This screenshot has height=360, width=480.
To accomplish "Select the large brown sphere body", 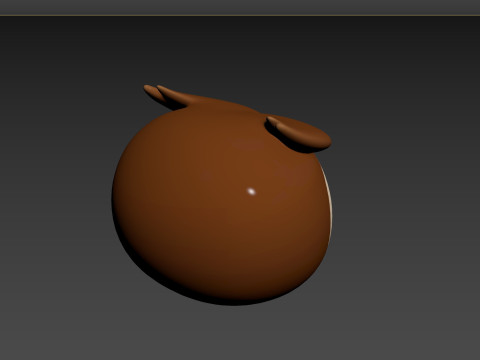I will point(222,203).
